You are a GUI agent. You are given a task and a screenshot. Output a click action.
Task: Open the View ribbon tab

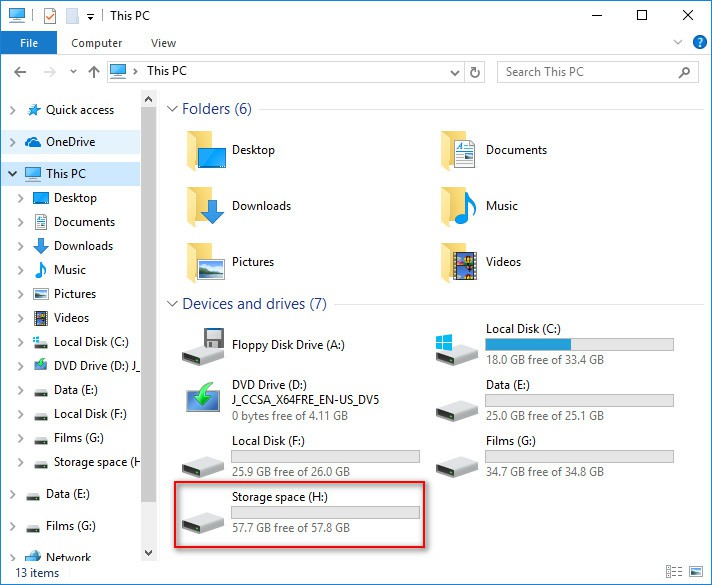[163, 43]
